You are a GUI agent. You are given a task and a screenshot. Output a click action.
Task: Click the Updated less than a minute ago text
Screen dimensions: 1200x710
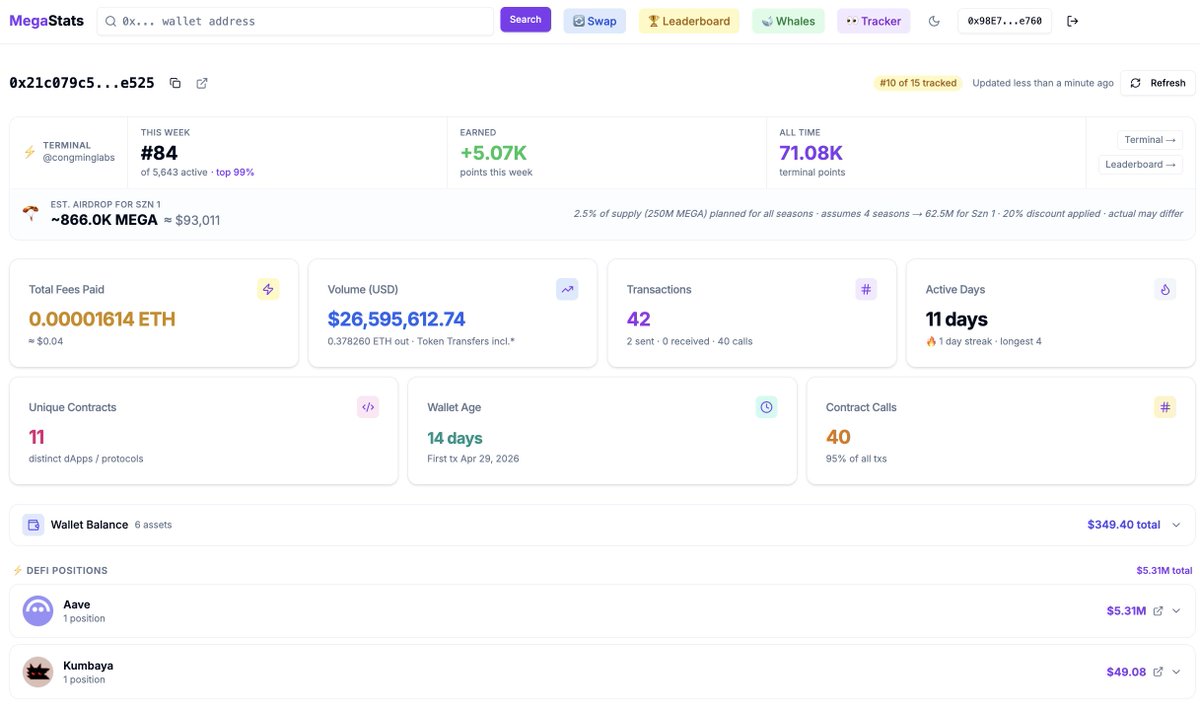(x=1043, y=83)
